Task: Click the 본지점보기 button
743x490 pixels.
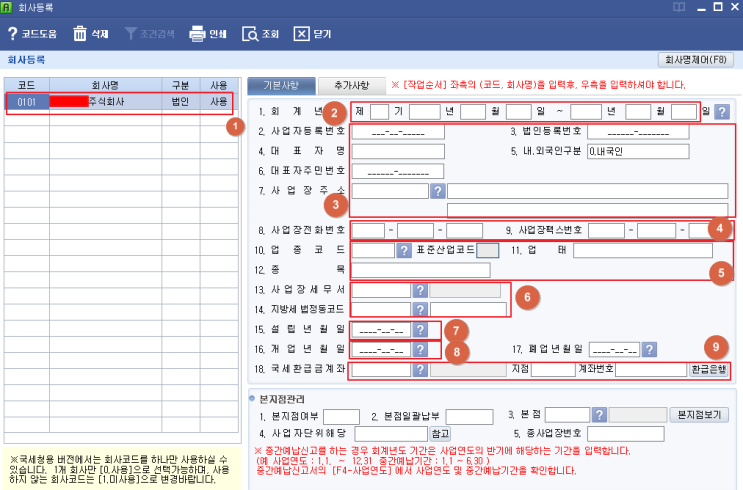Action: (699, 415)
